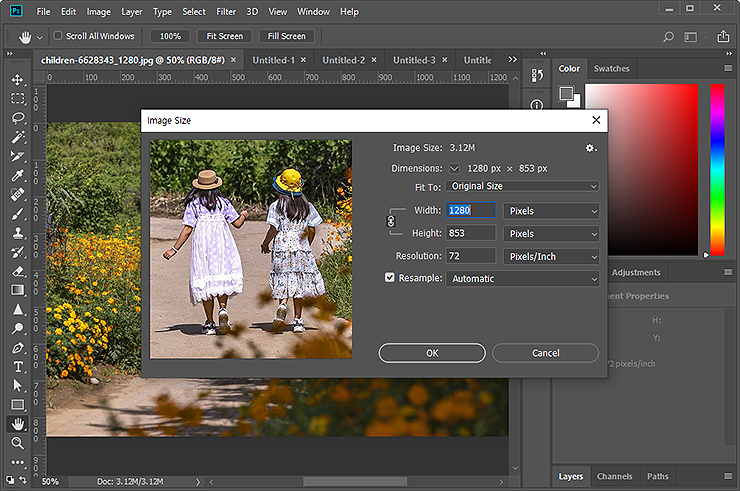The image size is (740, 491).
Task: Switch to the Channels tab
Action: pyautogui.click(x=615, y=476)
